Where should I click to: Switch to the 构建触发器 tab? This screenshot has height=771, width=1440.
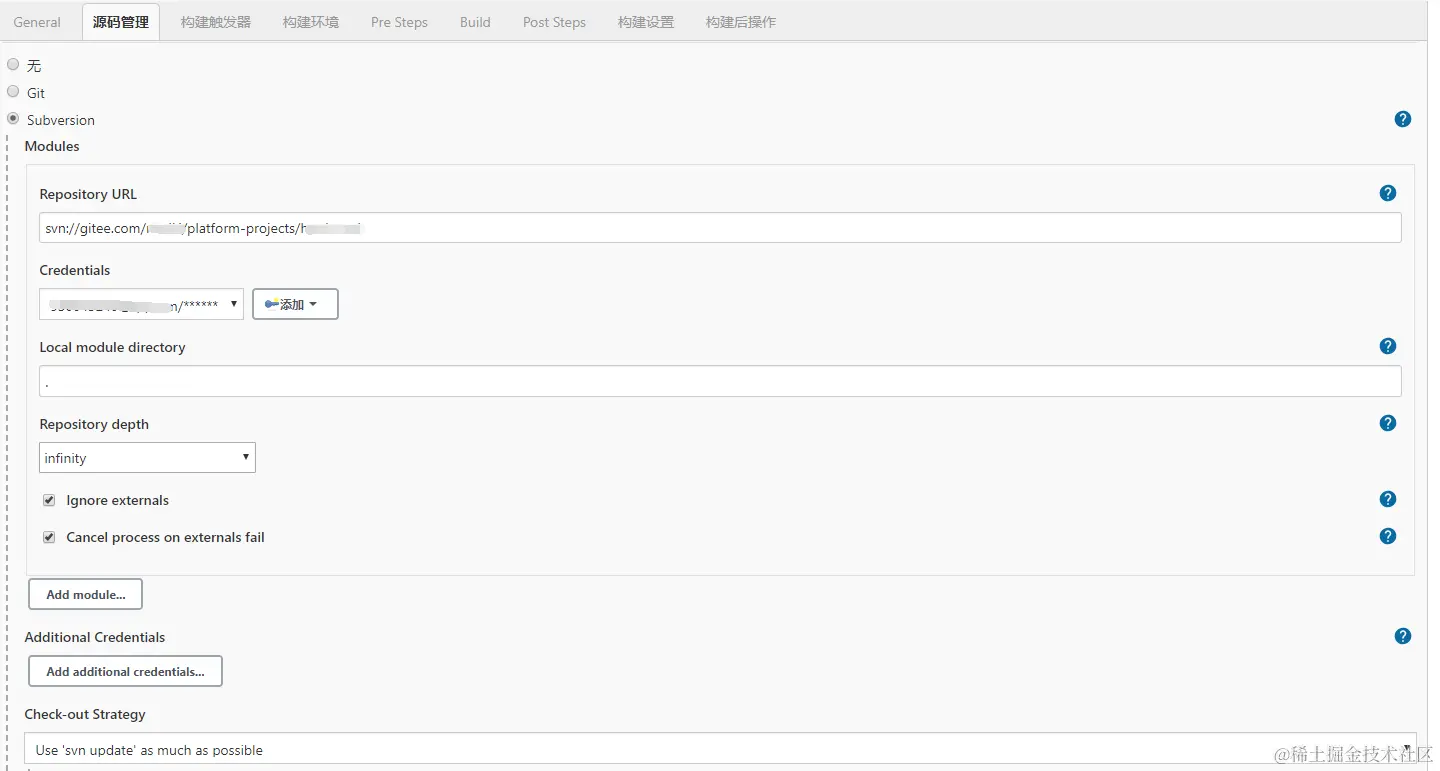[x=216, y=21]
